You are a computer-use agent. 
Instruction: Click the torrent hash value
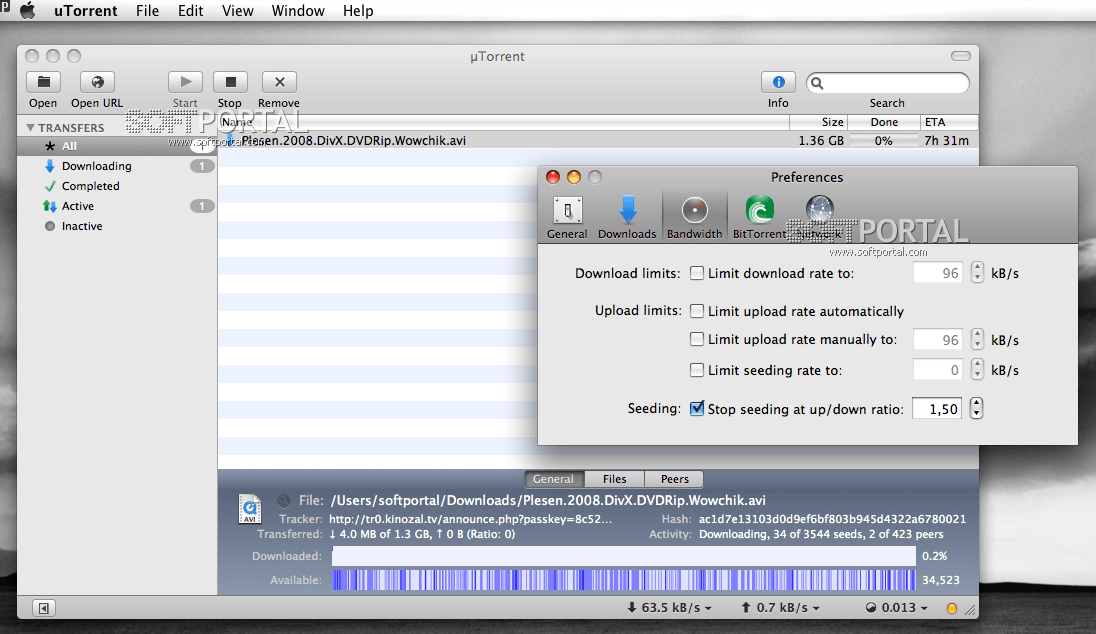(832, 519)
